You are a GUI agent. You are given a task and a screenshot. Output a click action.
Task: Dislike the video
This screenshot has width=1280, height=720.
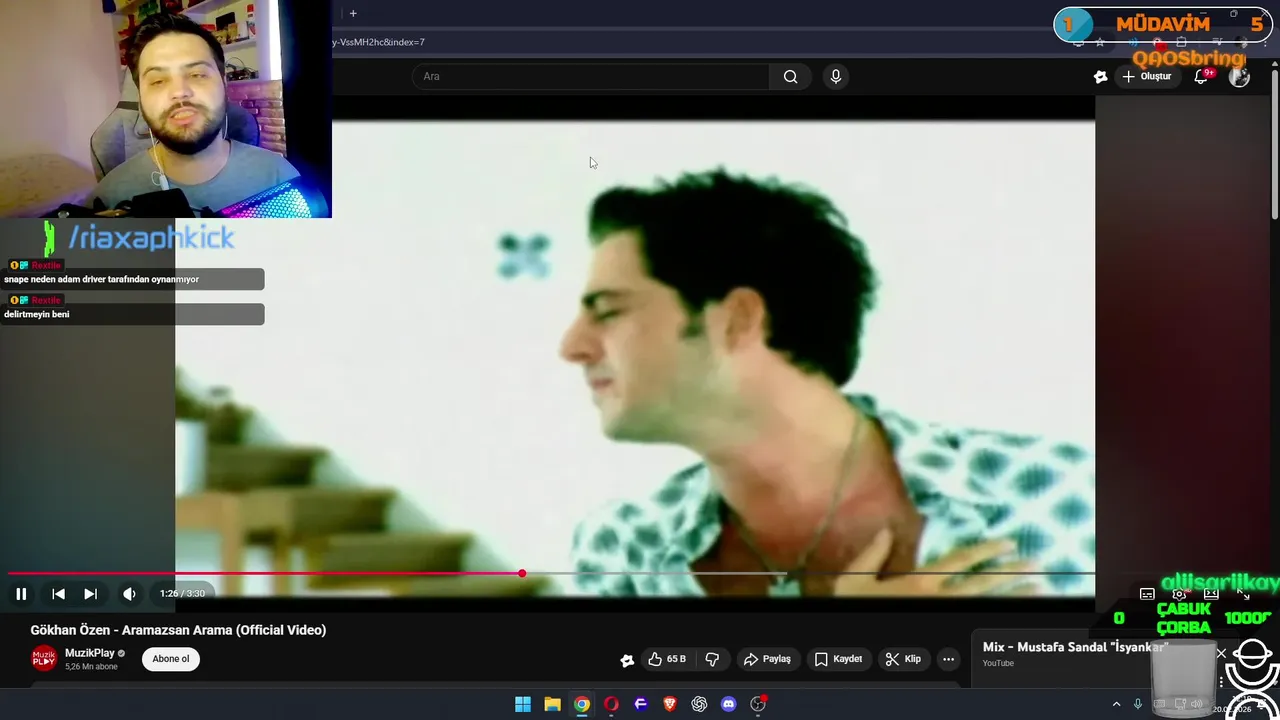pos(712,659)
